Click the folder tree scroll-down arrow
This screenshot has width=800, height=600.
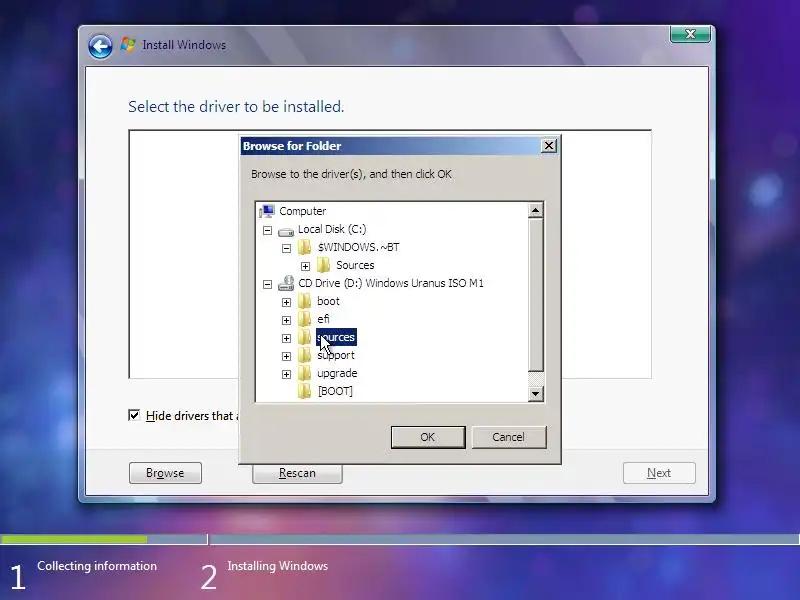click(x=535, y=393)
